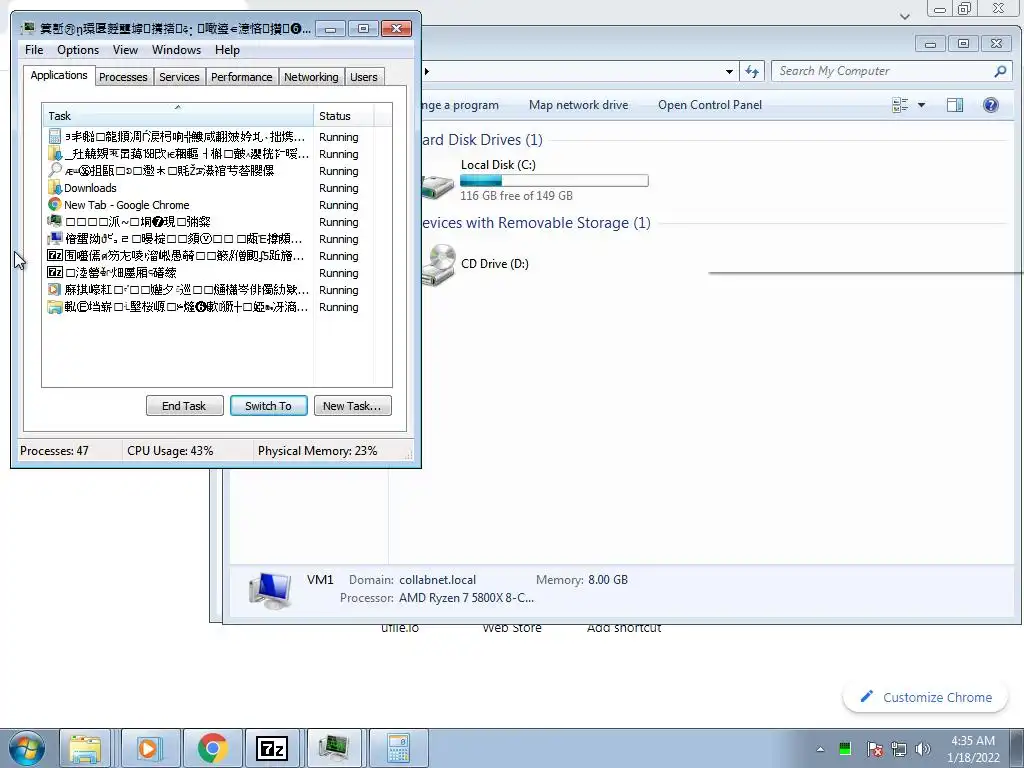Click the calculator icon in first task row

(55, 136)
